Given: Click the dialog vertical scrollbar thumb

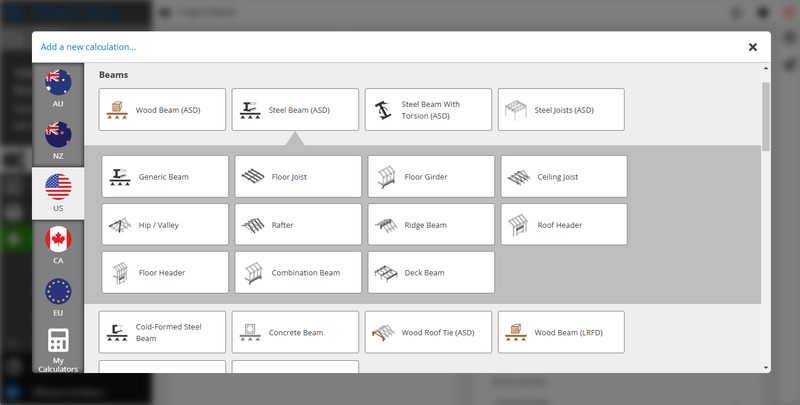Looking at the screenshot, I should pos(766,116).
